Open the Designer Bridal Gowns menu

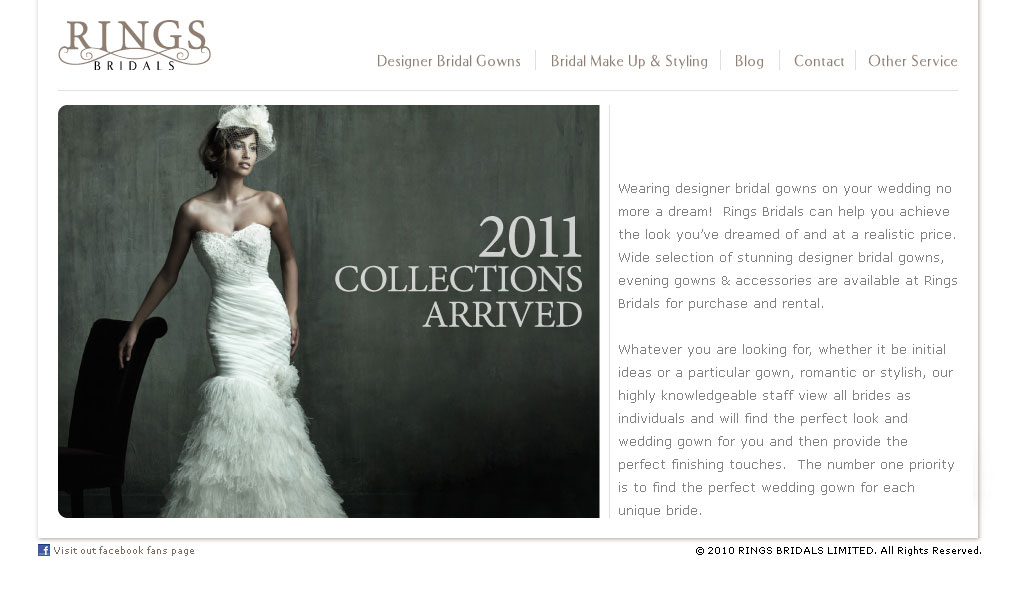click(448, 61)
